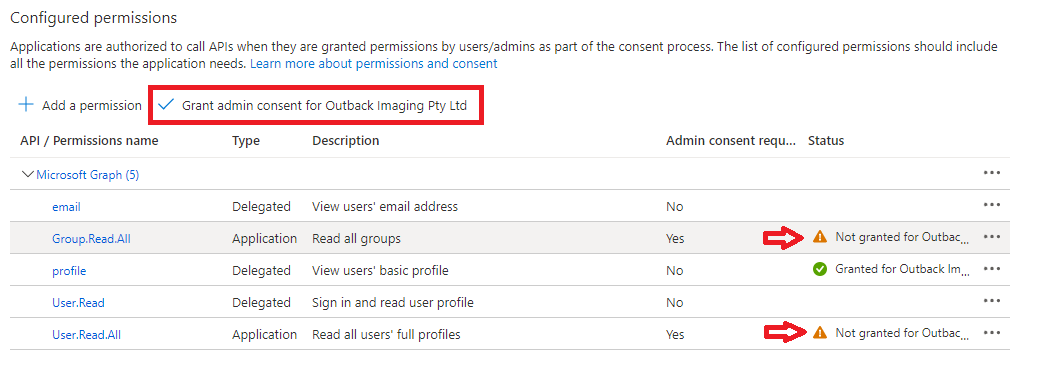Click the API / Permissions name column header
The image size is (1038, 374).
89,140
